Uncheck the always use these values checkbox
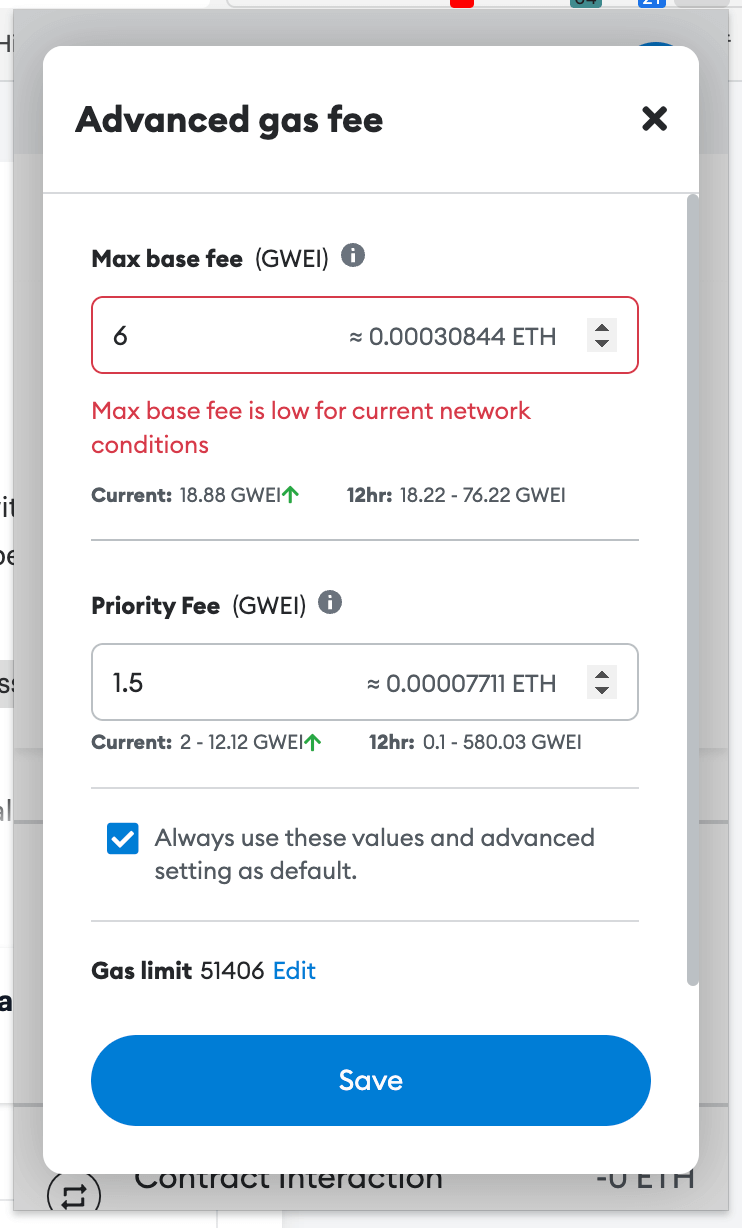The width and height of the screenshot is (742, 1228). coord(122,840)
